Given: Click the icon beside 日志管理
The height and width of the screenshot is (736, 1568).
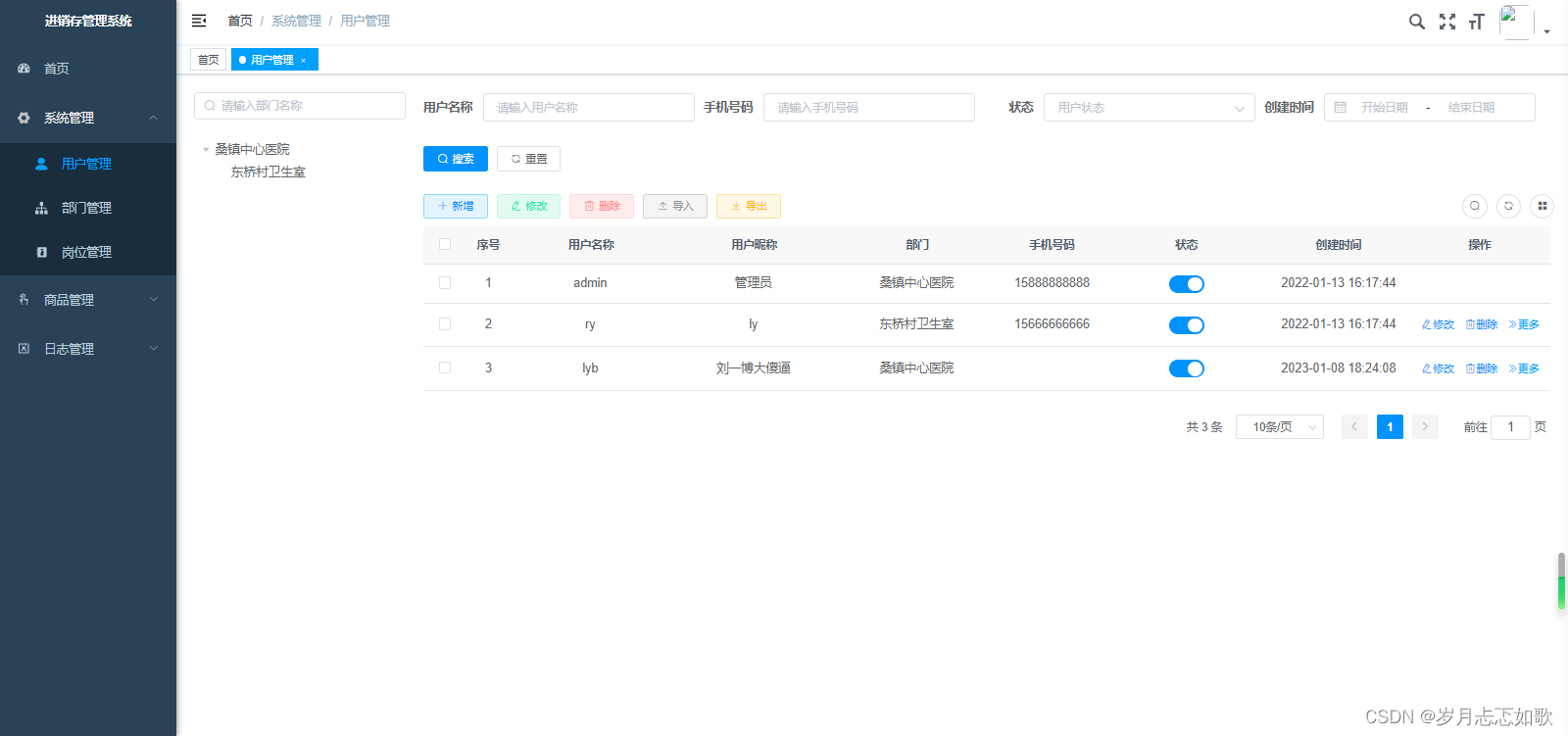Looking at the screenshot, I should pos(24,349).
